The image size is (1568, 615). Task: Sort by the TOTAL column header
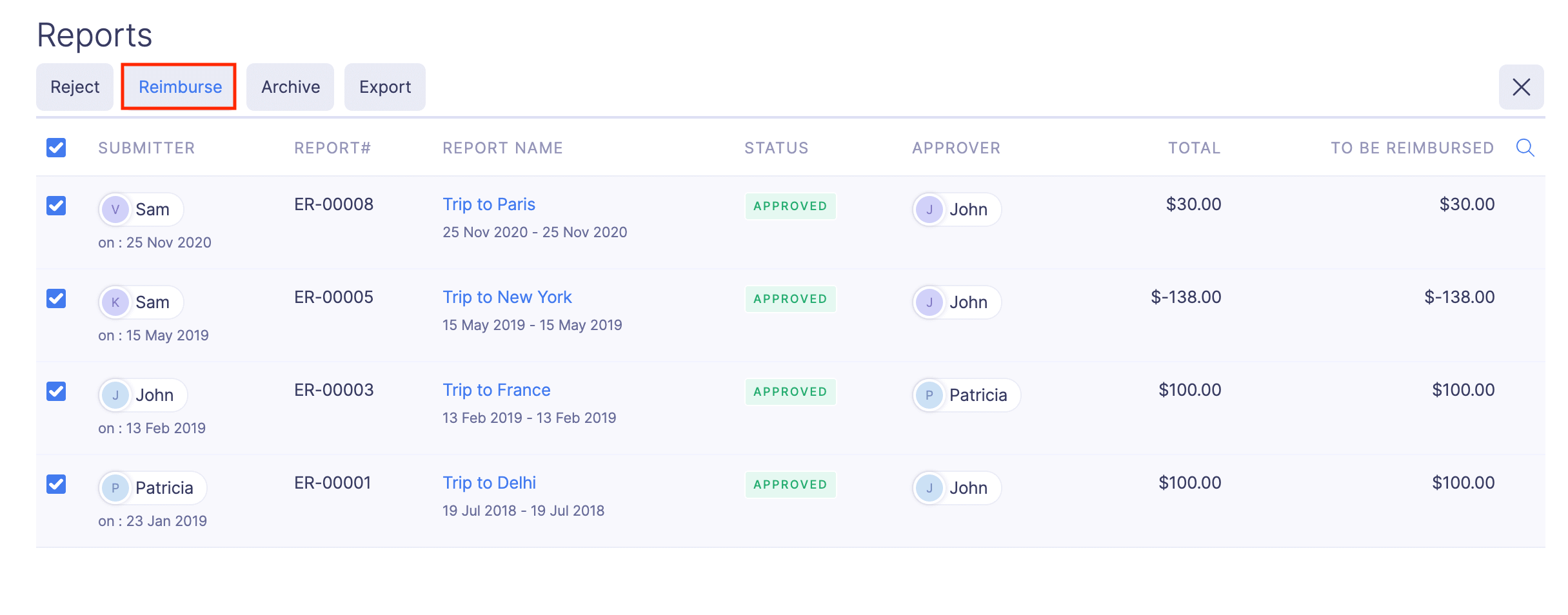[x=1194, y=148]
